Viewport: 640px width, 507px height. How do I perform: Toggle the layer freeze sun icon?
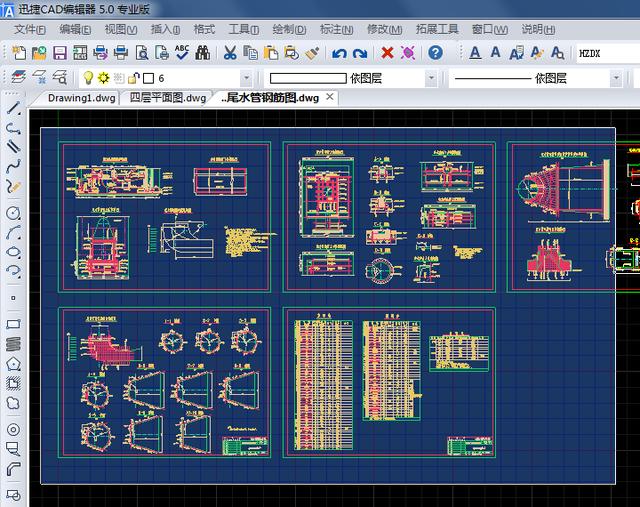(102, 77)
